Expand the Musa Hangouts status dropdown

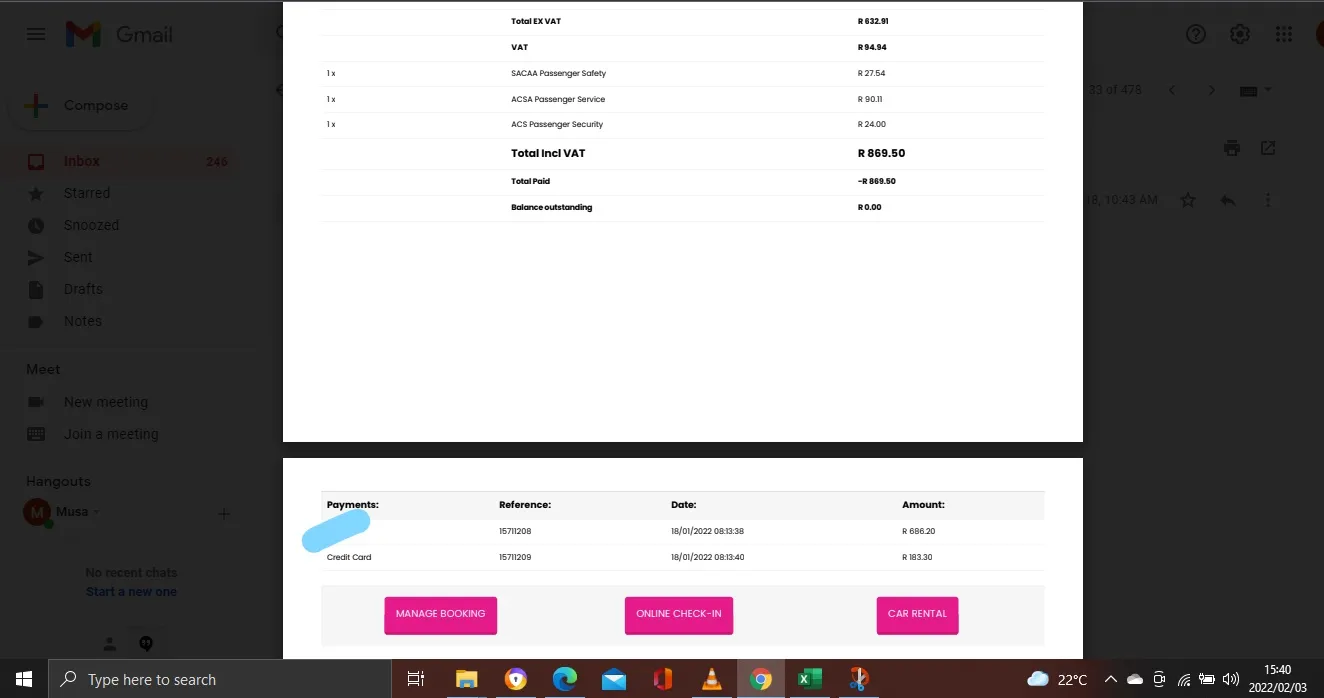click(97, 512)
